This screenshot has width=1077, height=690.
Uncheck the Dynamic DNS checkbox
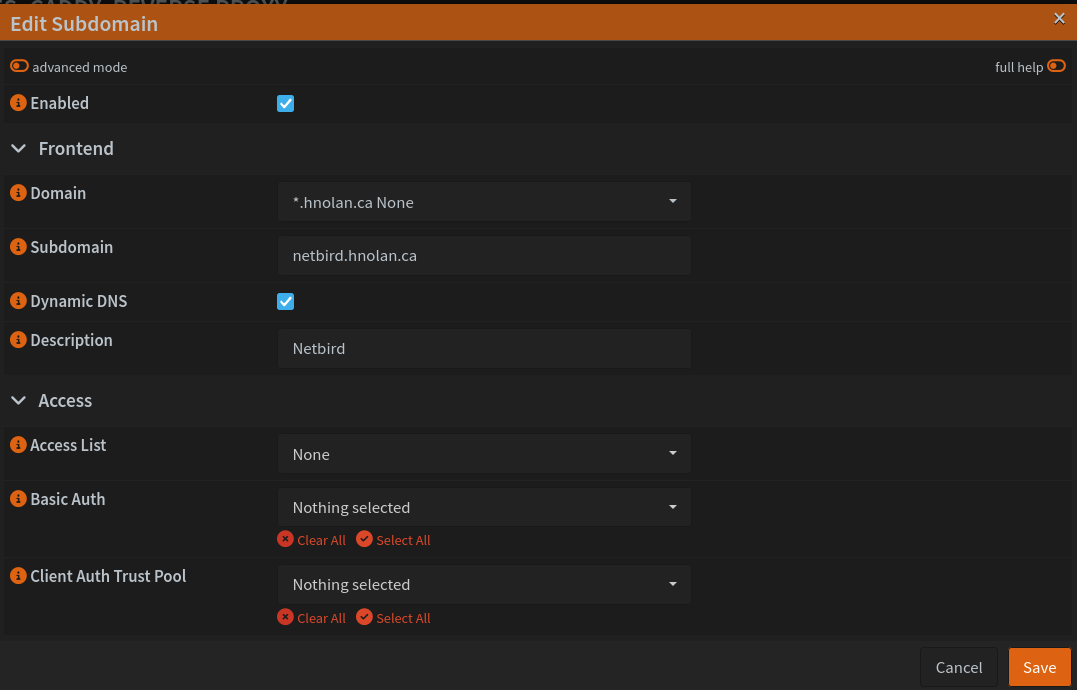pos(285,301)
